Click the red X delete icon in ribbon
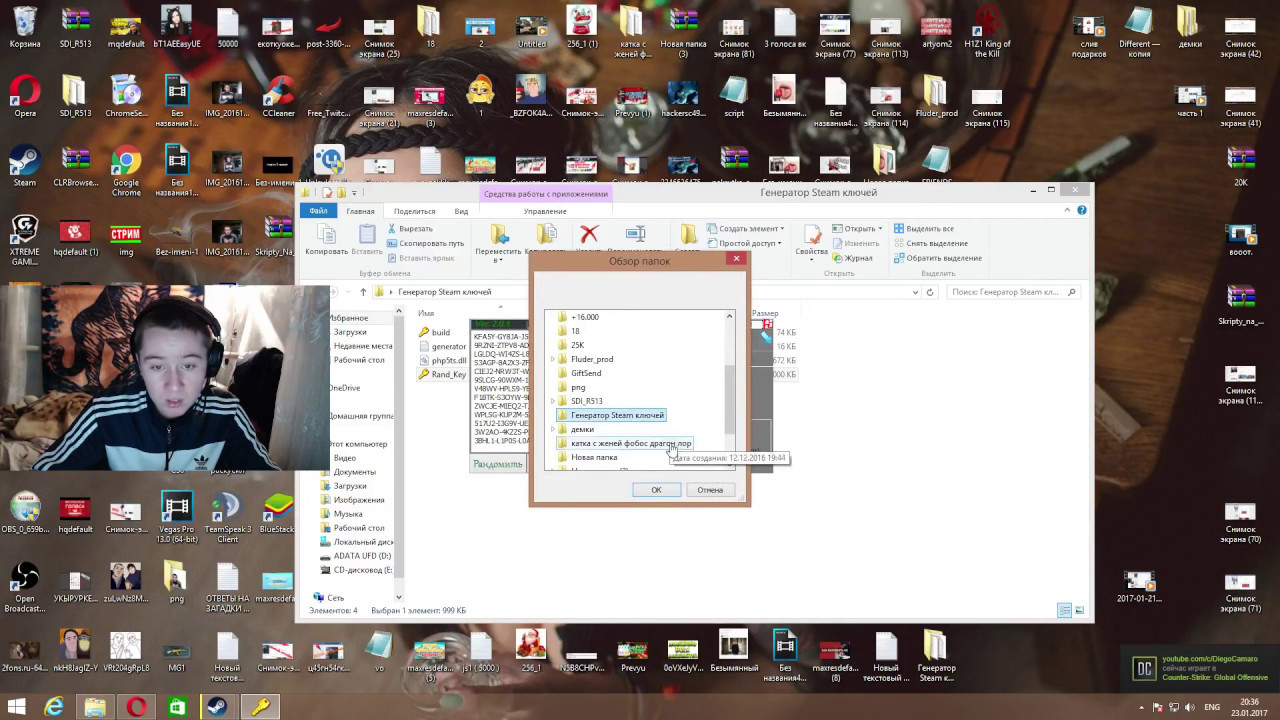This screenshot has width=1280, height=720. tap(589, 234)
